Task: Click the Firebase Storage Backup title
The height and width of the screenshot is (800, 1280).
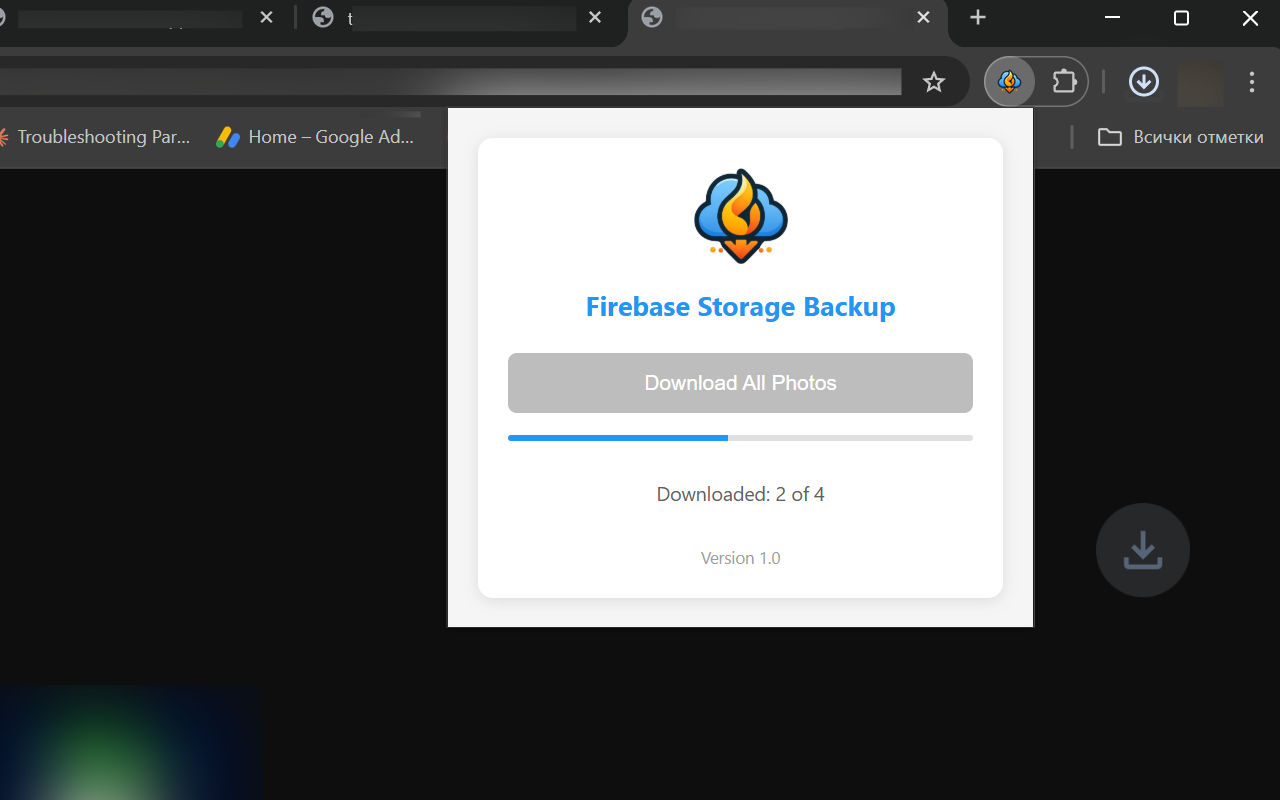Action: click(740, 307)
